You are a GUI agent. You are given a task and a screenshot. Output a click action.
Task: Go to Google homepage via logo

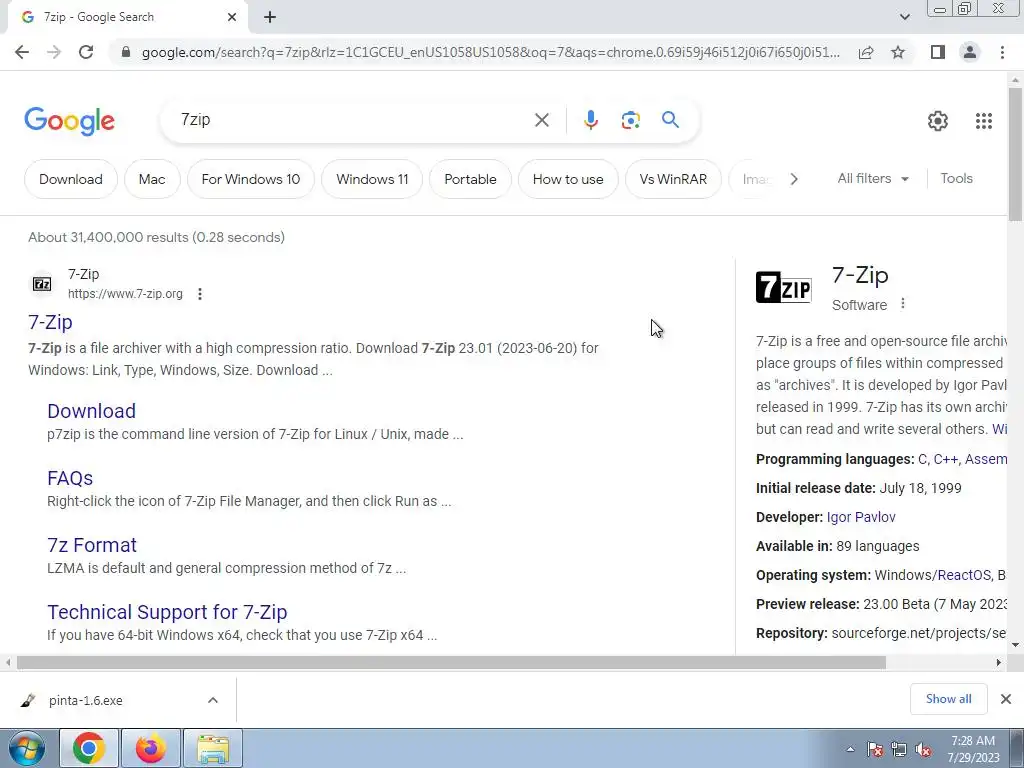click(x=70, y=121)
